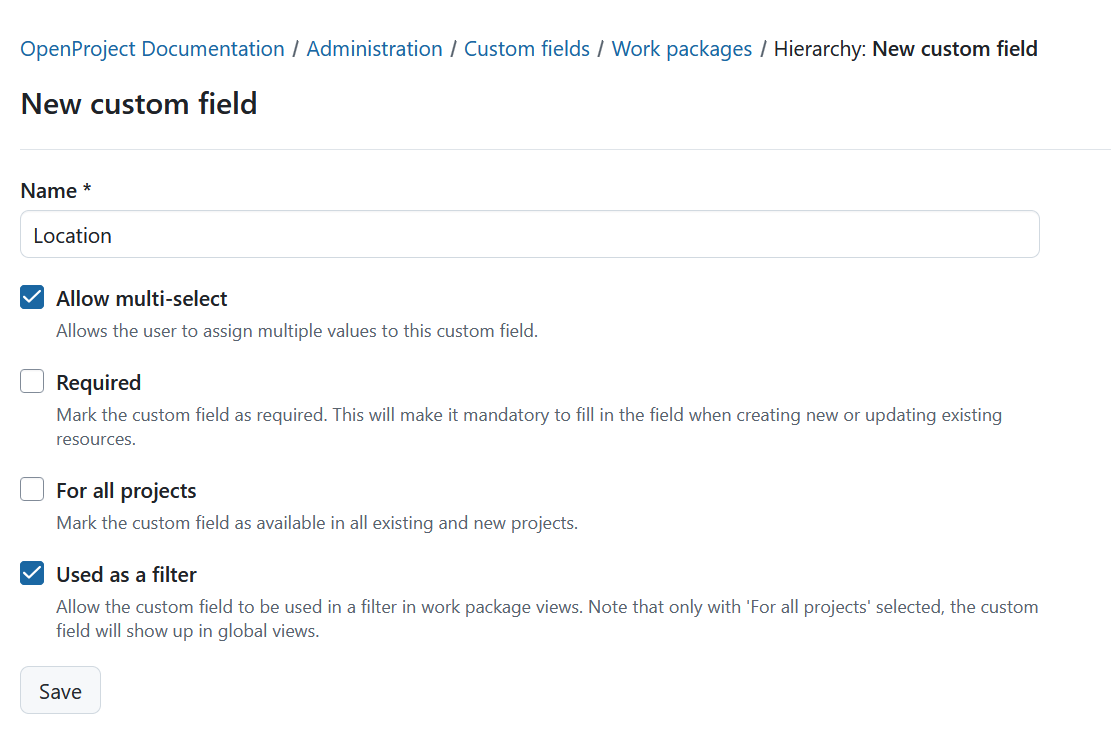Click the Save button
The width and height of the screenshot is (1111, 742).
pos(60,690)
